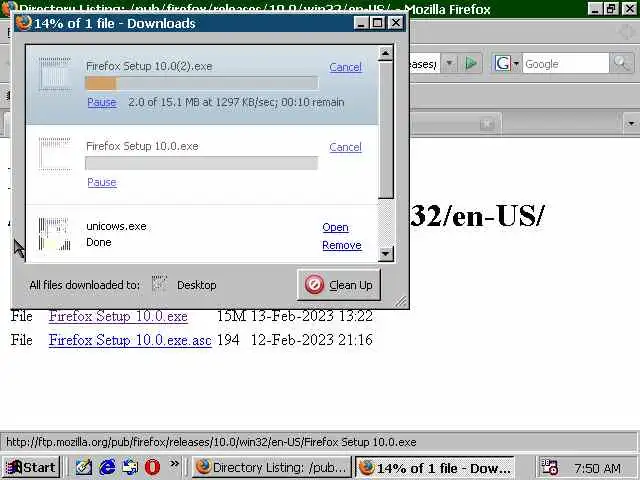
Task: Select the Firefox Setup 10.0.exe file icon in Downloads
Action: [x=55, y=154]
